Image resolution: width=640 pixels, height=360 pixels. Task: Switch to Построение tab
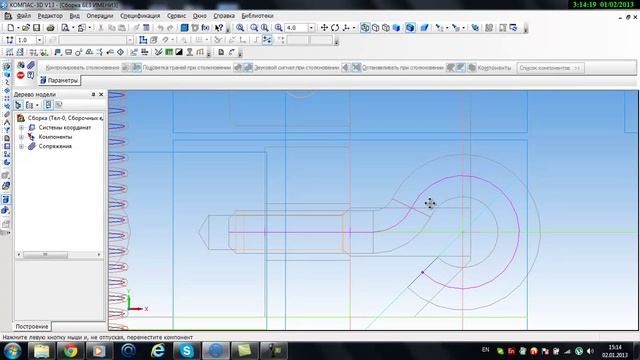[x=32, y=327]
